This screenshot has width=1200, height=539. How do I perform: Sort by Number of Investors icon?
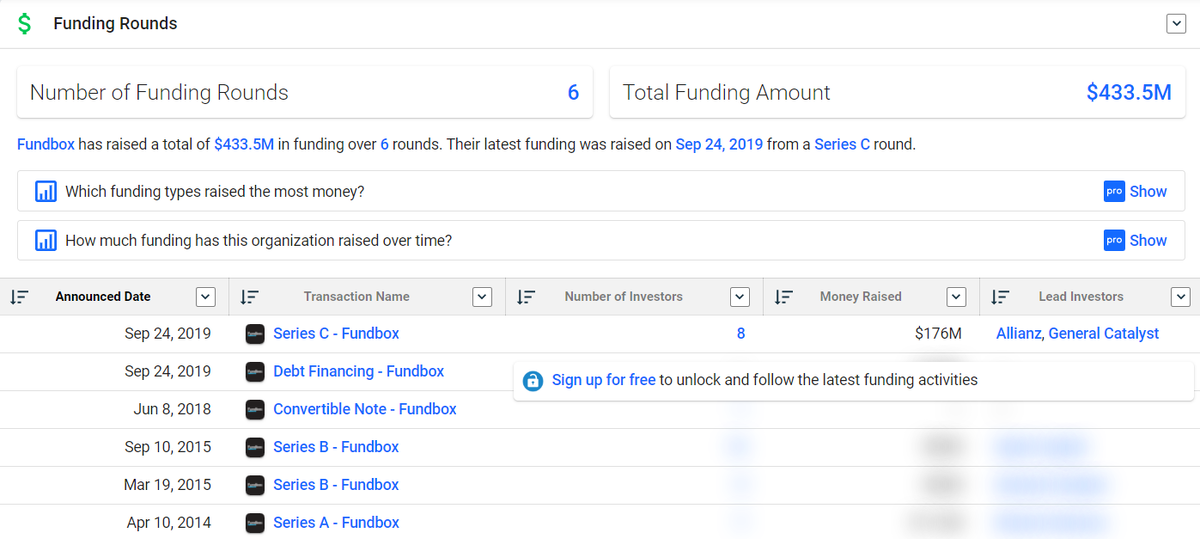(x=525, y=297)
